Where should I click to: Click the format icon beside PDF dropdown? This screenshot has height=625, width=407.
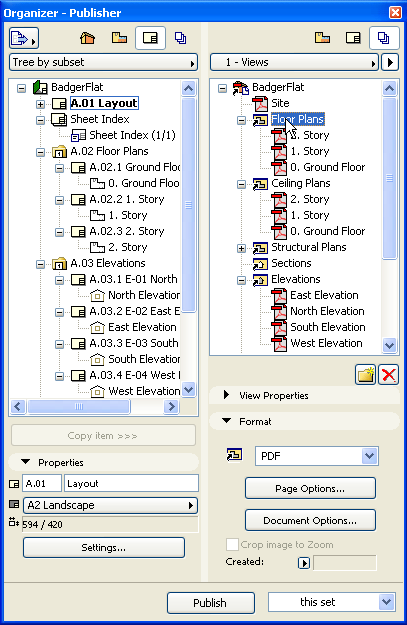(x=234, y=454)
